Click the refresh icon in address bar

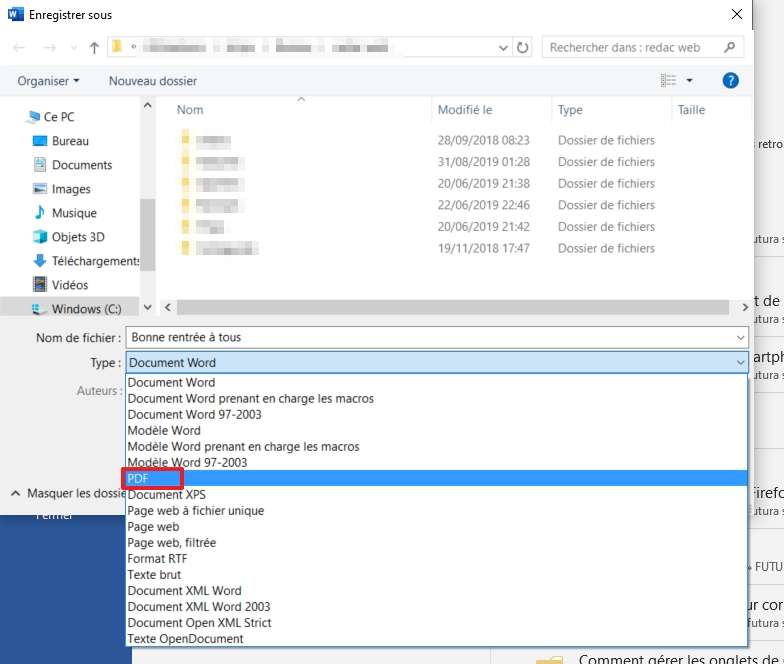click(524, 47)
